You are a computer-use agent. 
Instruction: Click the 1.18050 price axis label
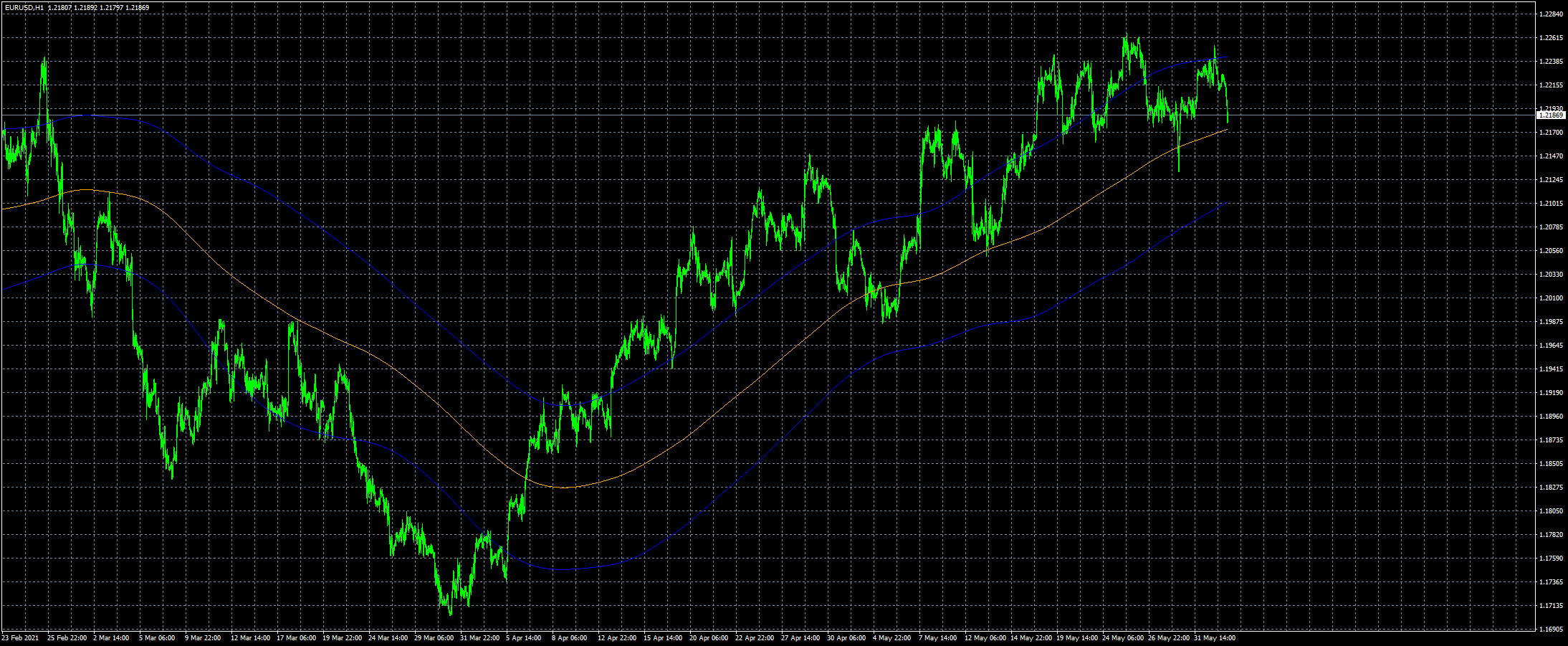(x=1550, y=511)
